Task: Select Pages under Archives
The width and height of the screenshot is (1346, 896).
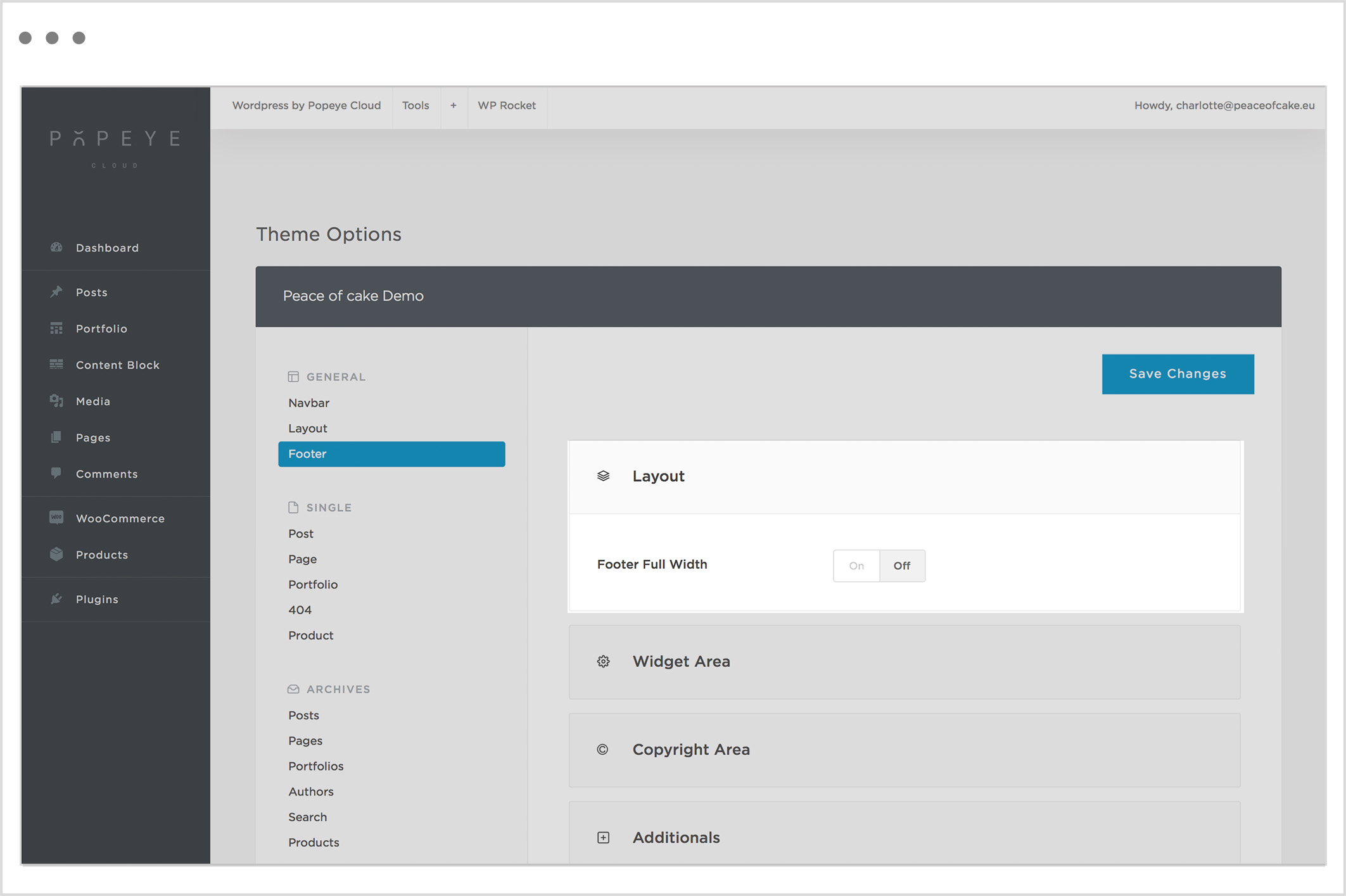Action: point(305,741)
